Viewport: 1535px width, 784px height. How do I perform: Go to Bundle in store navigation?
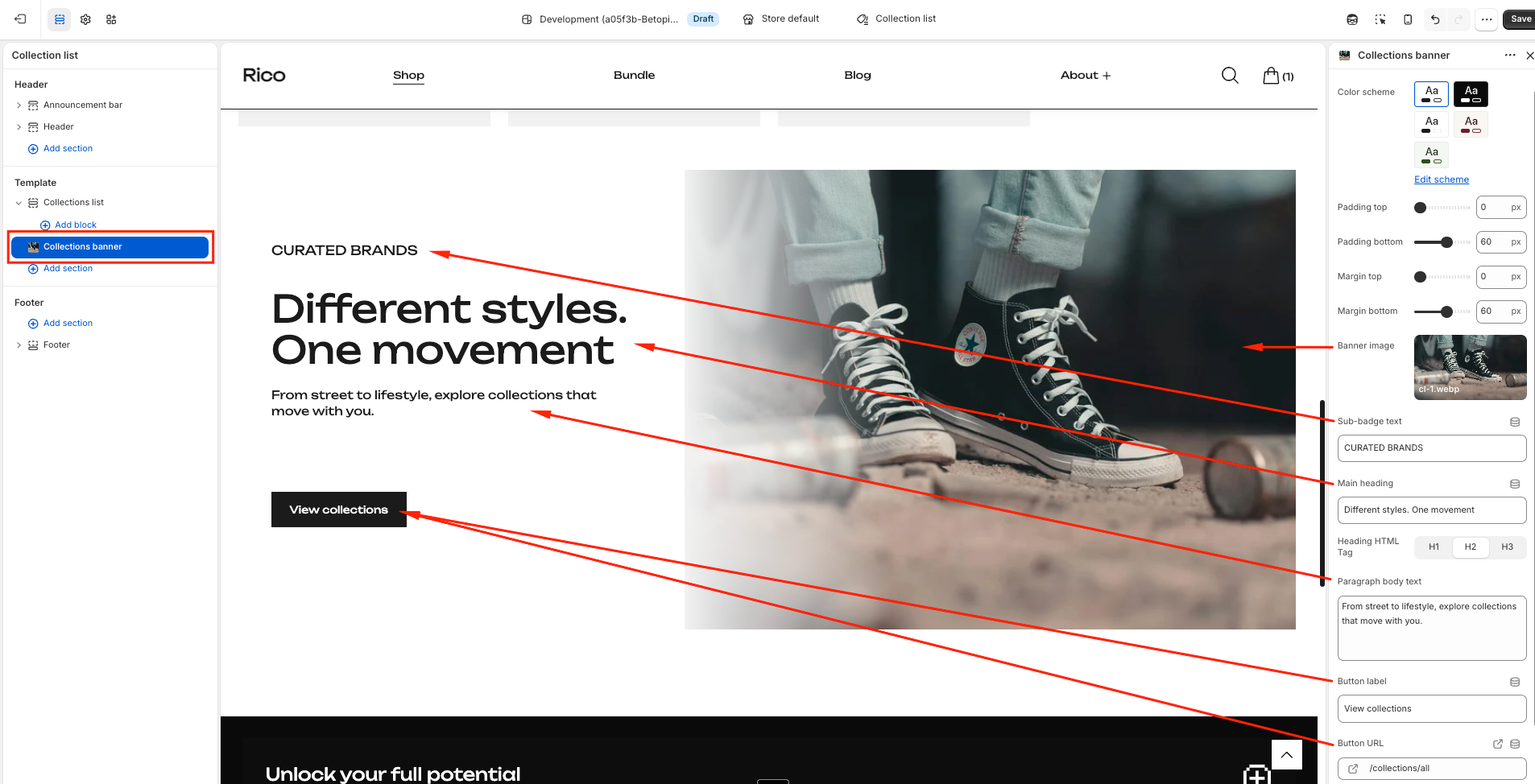pyautogui.click(x=634, y=76)
